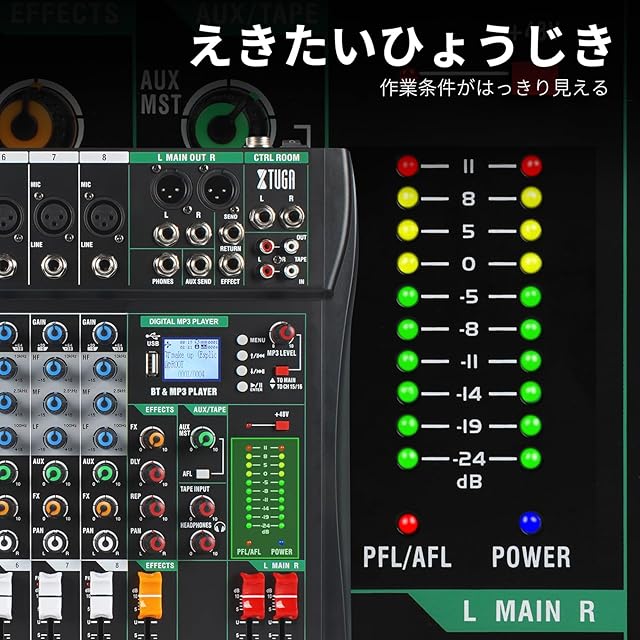
Task: Click the red PFL/AFL LED in enlarged meter
Action: [408, 524]
